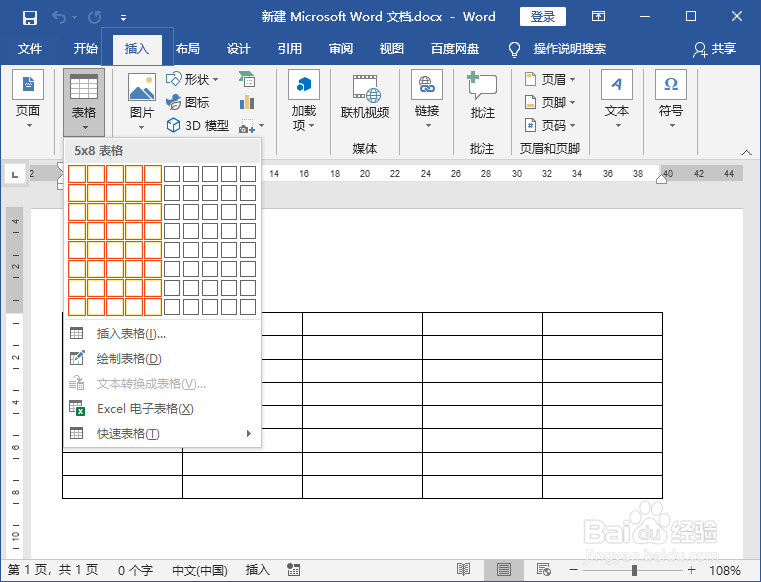Click the 0 个字 word count

[x=135, y=570]
